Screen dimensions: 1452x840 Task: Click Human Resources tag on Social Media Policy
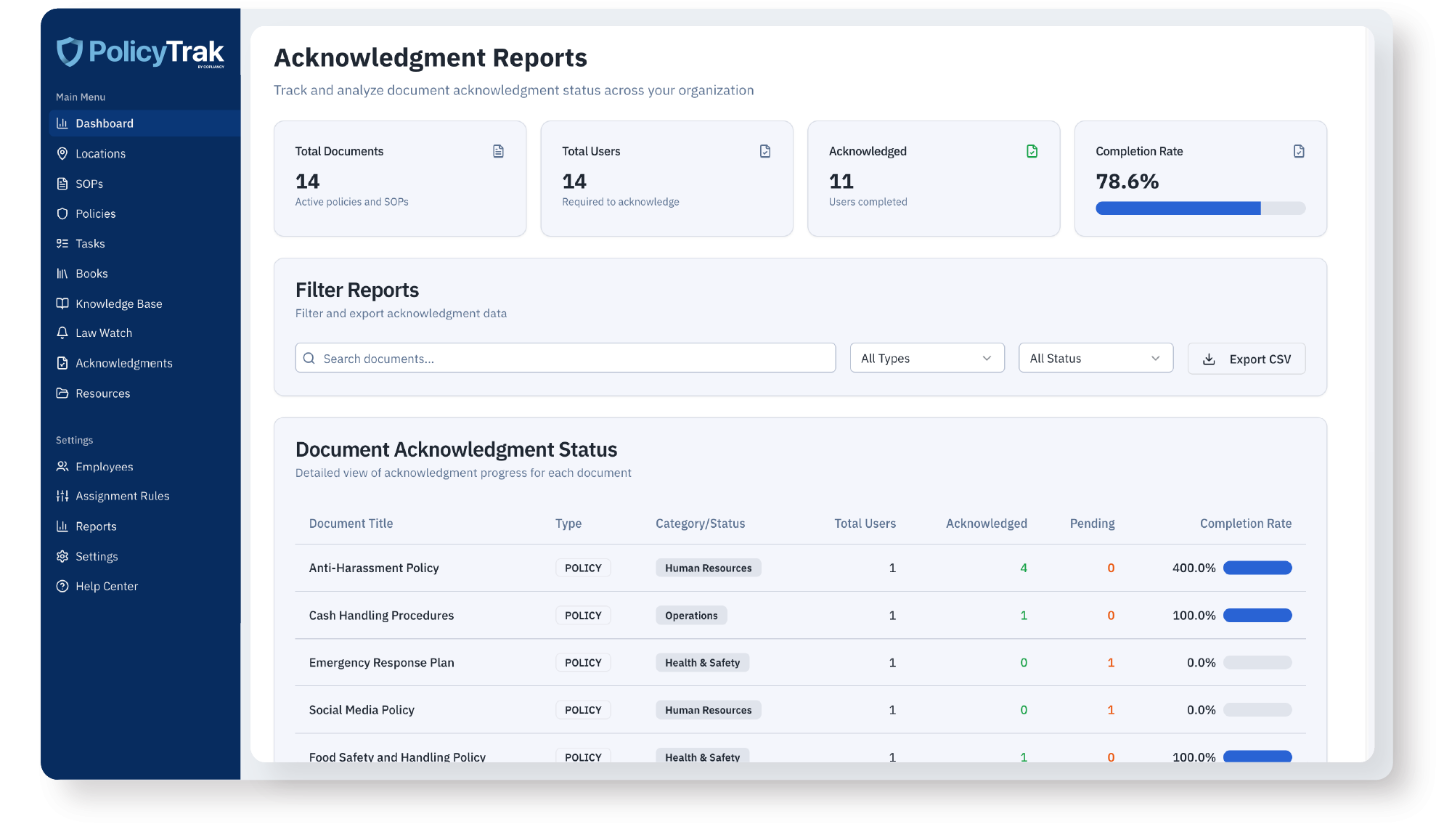tap(708, 709)
